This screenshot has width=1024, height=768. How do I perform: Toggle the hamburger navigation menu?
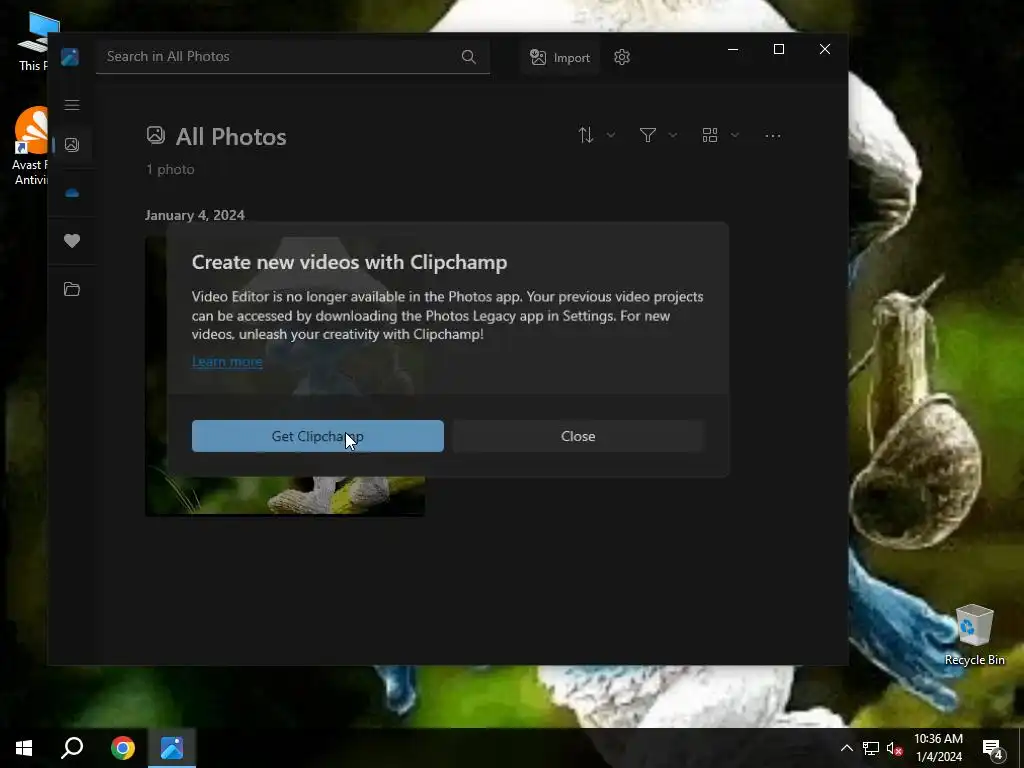[x=72, y=104]
